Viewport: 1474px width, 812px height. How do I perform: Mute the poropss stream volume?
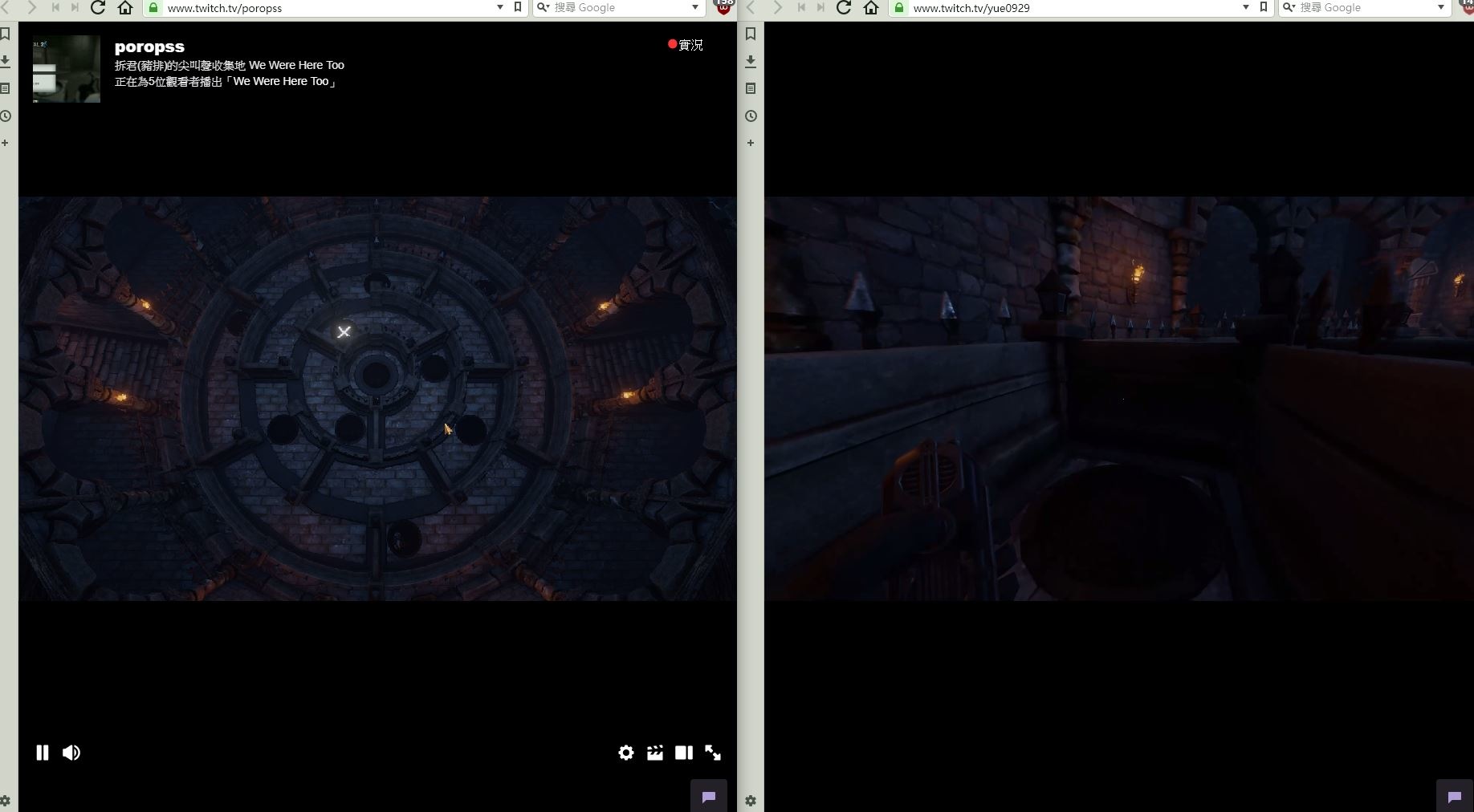71,753
